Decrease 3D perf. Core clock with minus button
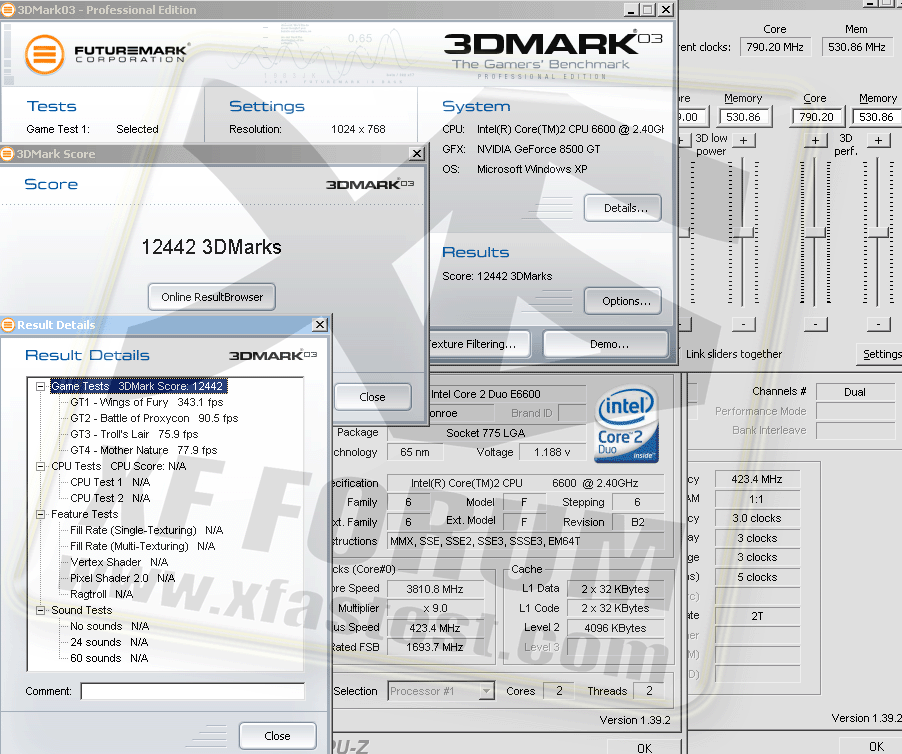This screenshot has height=754, width=902. 817,324
